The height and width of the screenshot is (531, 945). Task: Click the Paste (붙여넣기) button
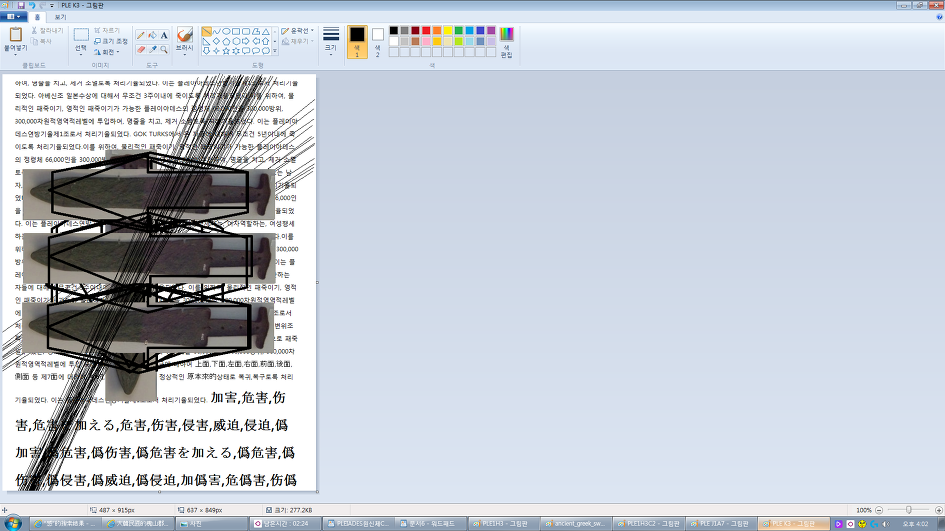pos(15,40)
